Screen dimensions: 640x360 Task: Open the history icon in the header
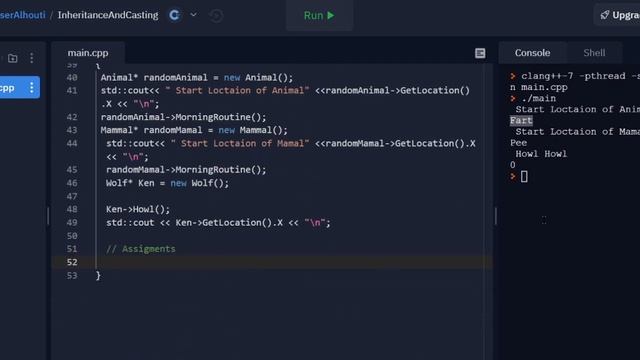pyautogui.click(x=216, y=16)
